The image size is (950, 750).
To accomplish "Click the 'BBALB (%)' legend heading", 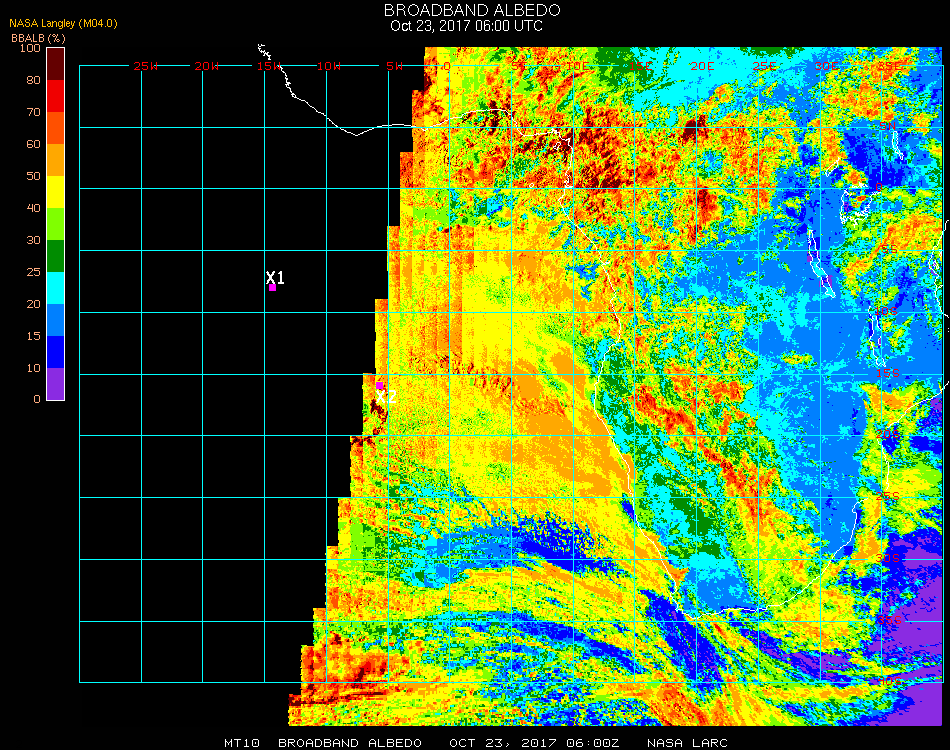I will (38, 38).
